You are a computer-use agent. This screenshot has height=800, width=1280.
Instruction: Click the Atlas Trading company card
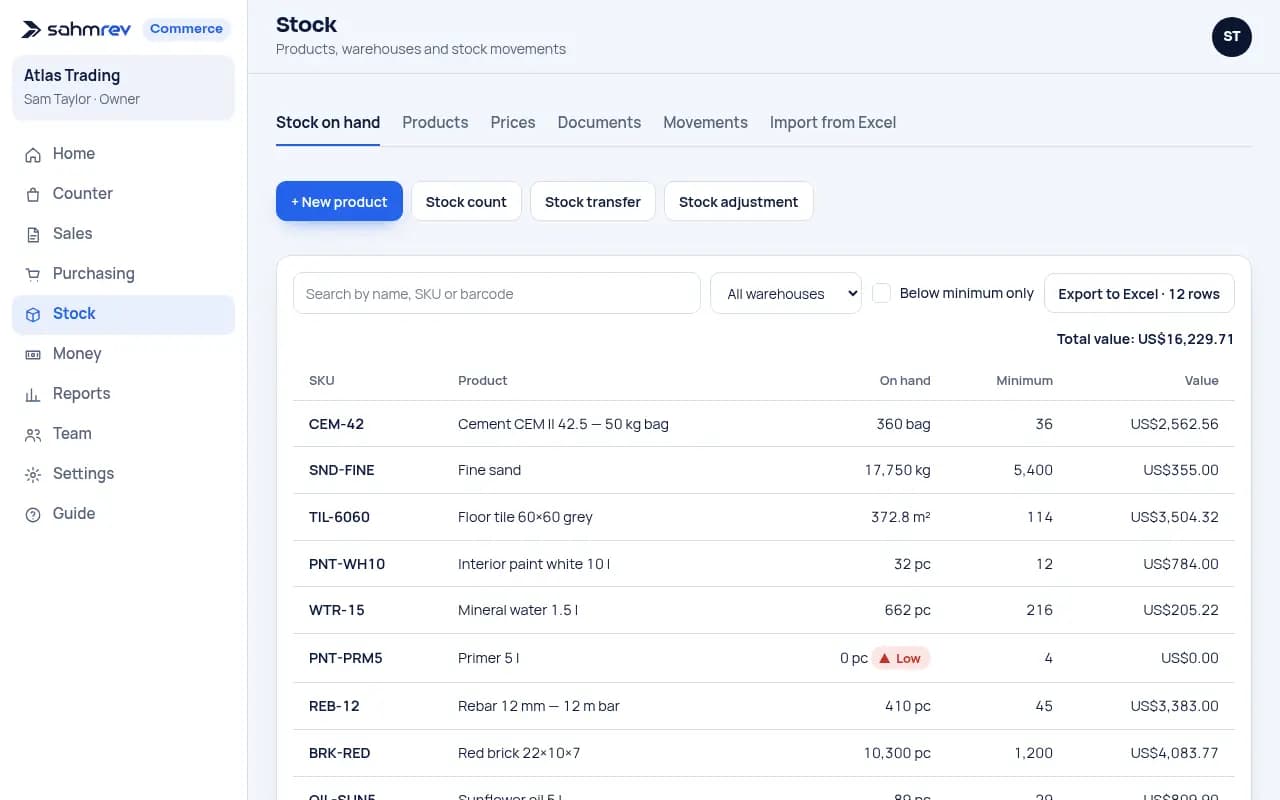pyautogui.click(x=123, y=87)
